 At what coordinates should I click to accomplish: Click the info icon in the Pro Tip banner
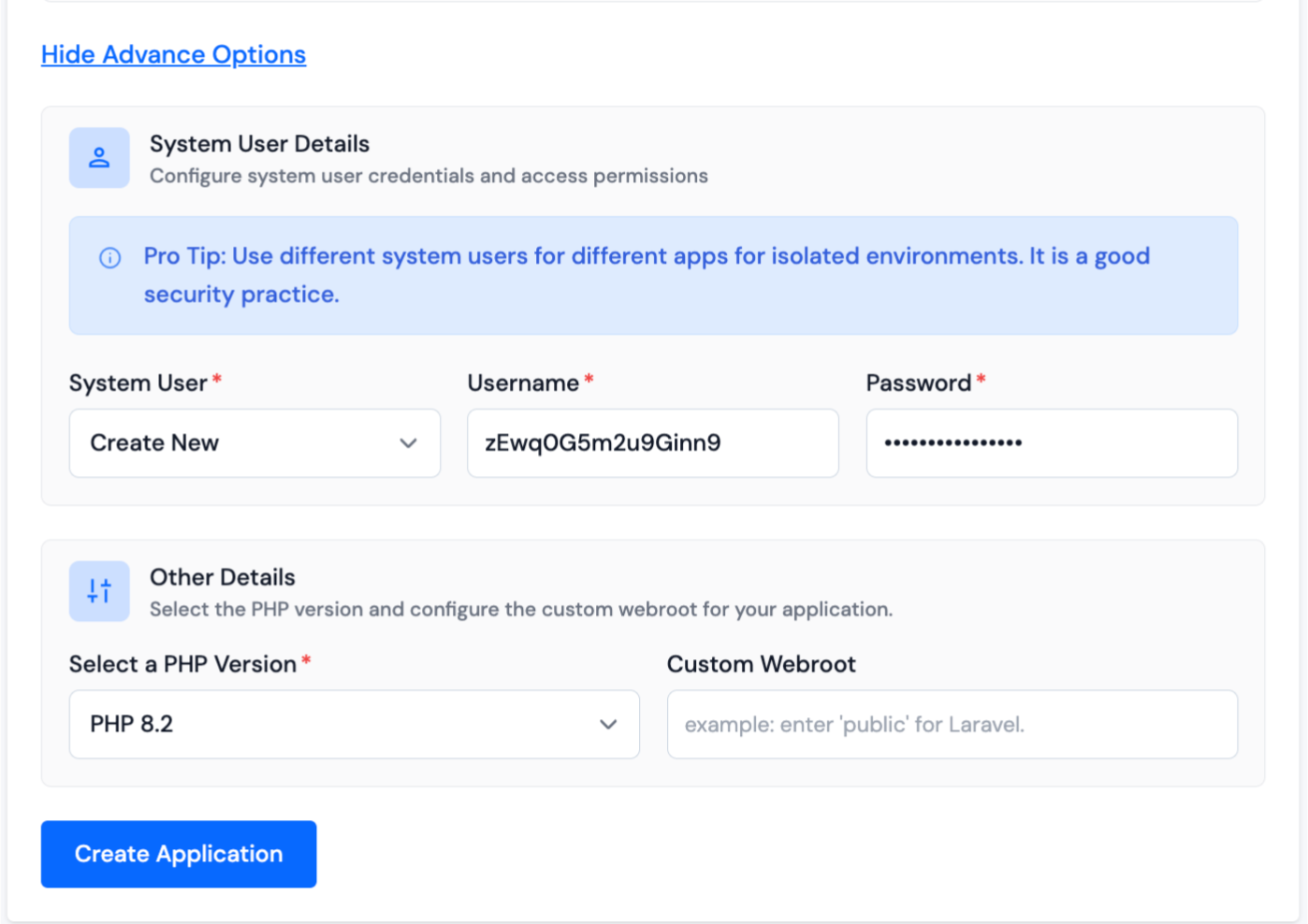coord(109,257)
